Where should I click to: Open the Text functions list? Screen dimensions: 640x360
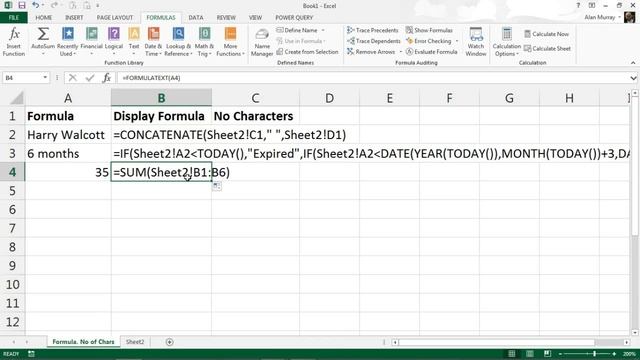[x=134, y=42]
